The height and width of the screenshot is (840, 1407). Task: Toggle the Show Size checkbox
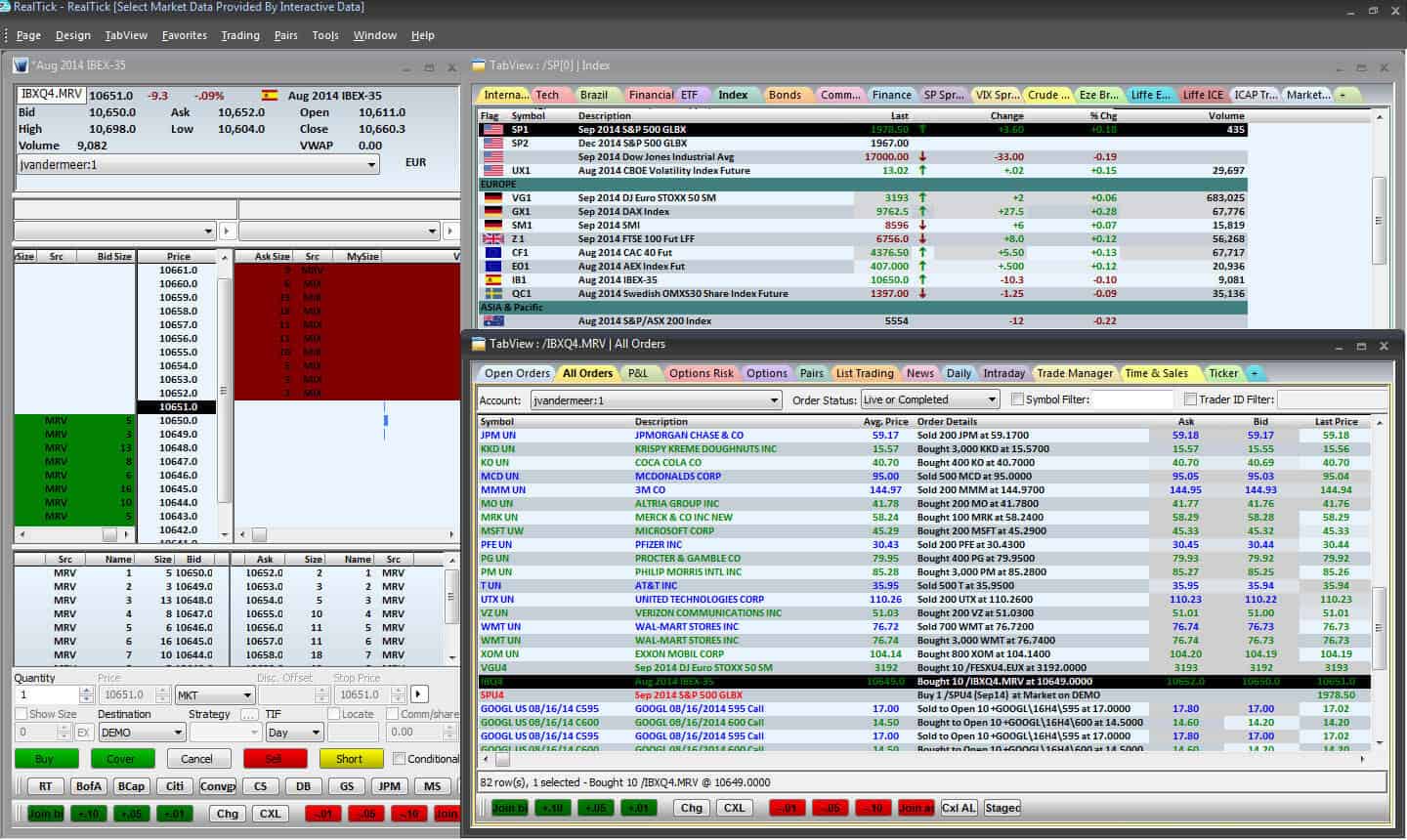point(21,714)
